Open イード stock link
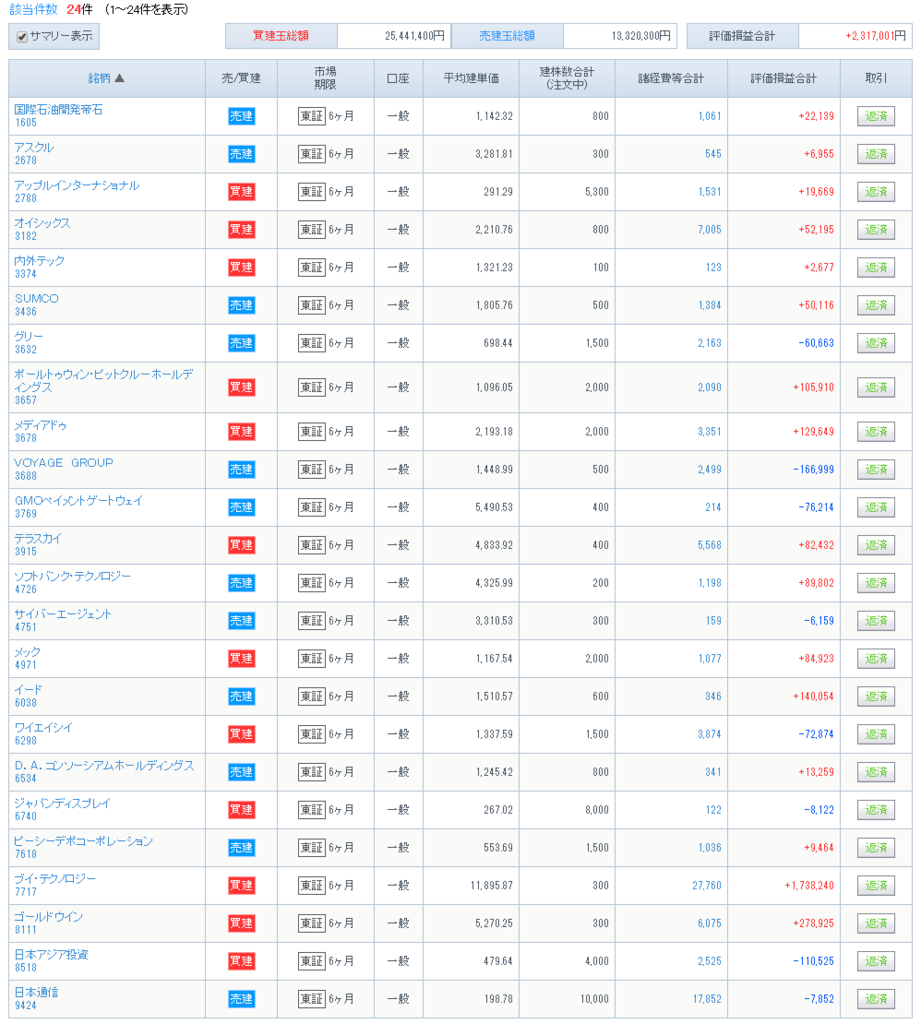This screenshot has height=1024, width=921. click(x=28, y=690)
